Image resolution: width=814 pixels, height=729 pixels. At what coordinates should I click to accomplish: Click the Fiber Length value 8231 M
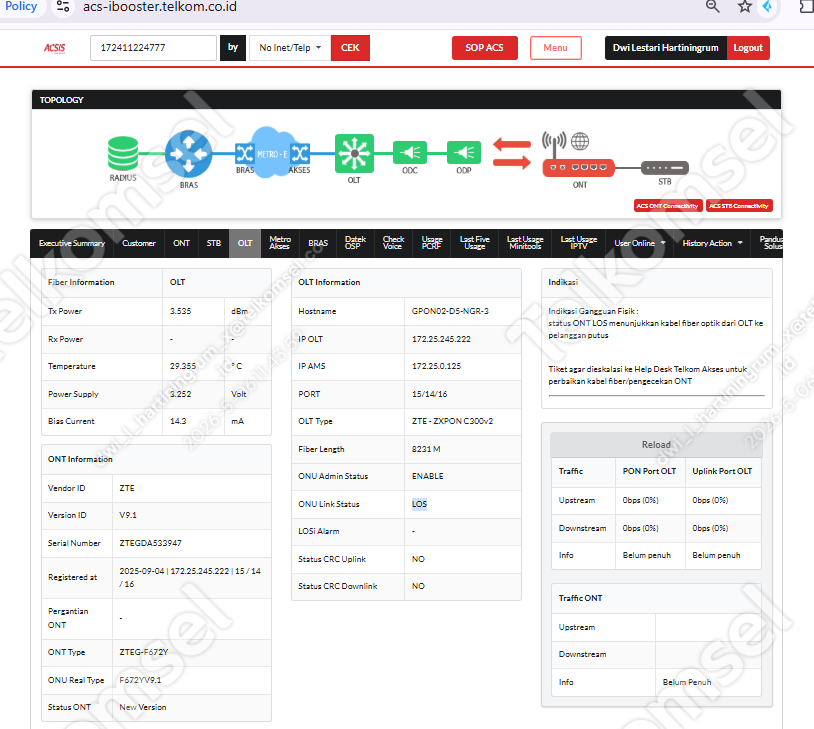426,449
